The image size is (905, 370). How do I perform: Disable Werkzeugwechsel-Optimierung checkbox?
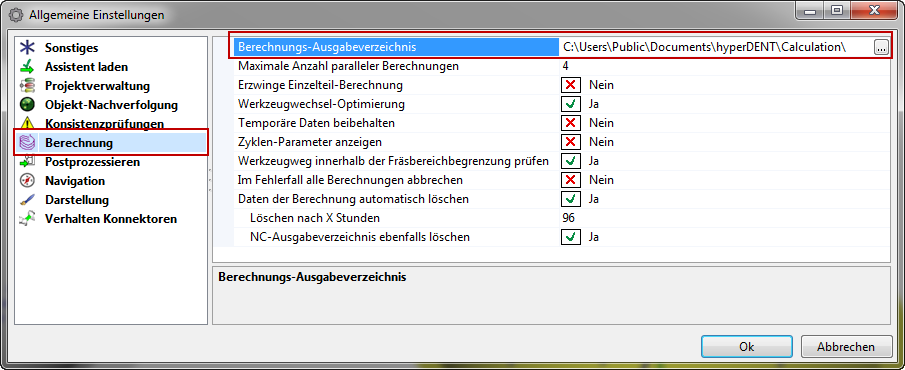(x=571, y=104)
